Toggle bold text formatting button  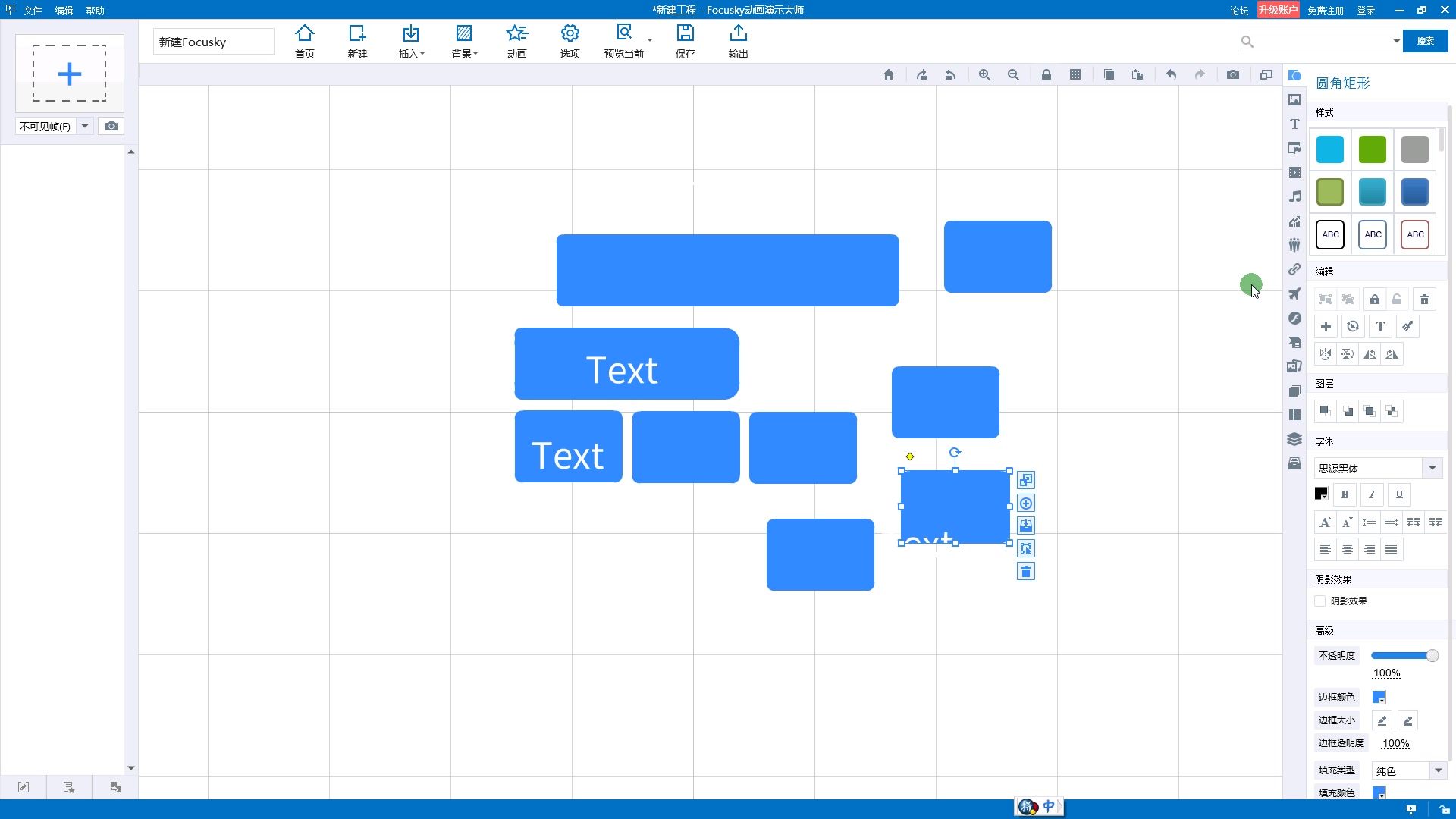click(1345, 494)
